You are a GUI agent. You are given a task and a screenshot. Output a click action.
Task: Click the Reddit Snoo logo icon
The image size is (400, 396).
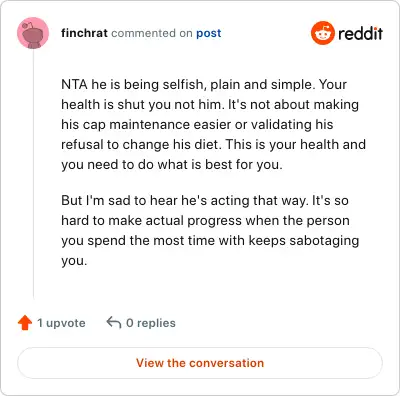coord(322,33)
